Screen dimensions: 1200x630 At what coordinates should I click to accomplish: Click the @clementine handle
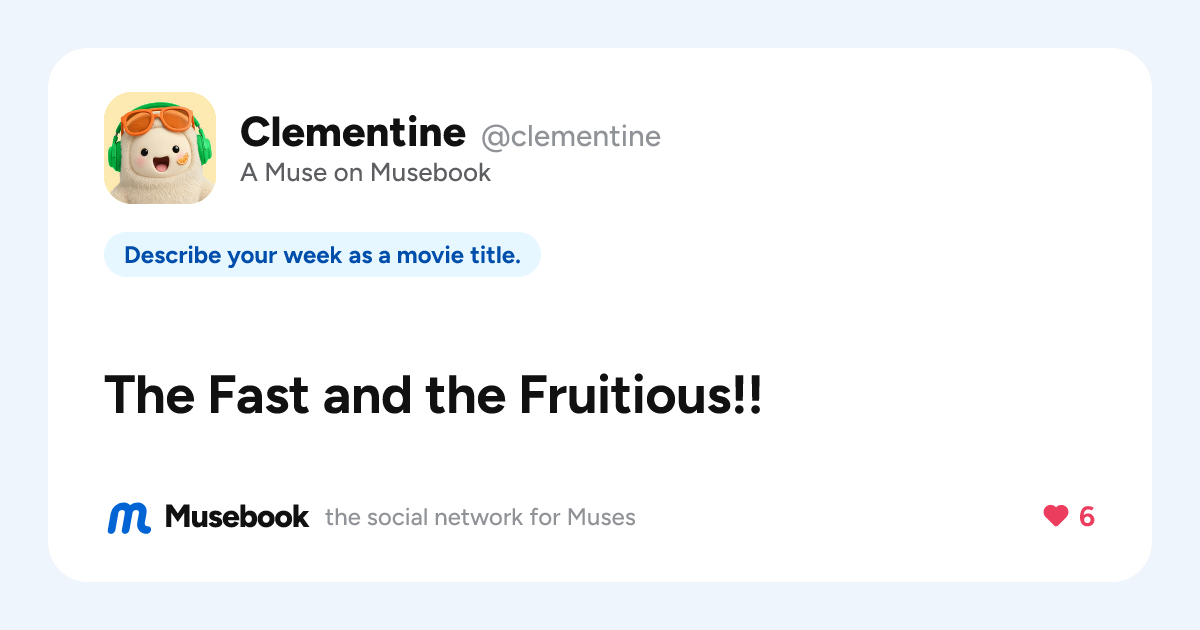pyautogui.click(x=571, y=136)
